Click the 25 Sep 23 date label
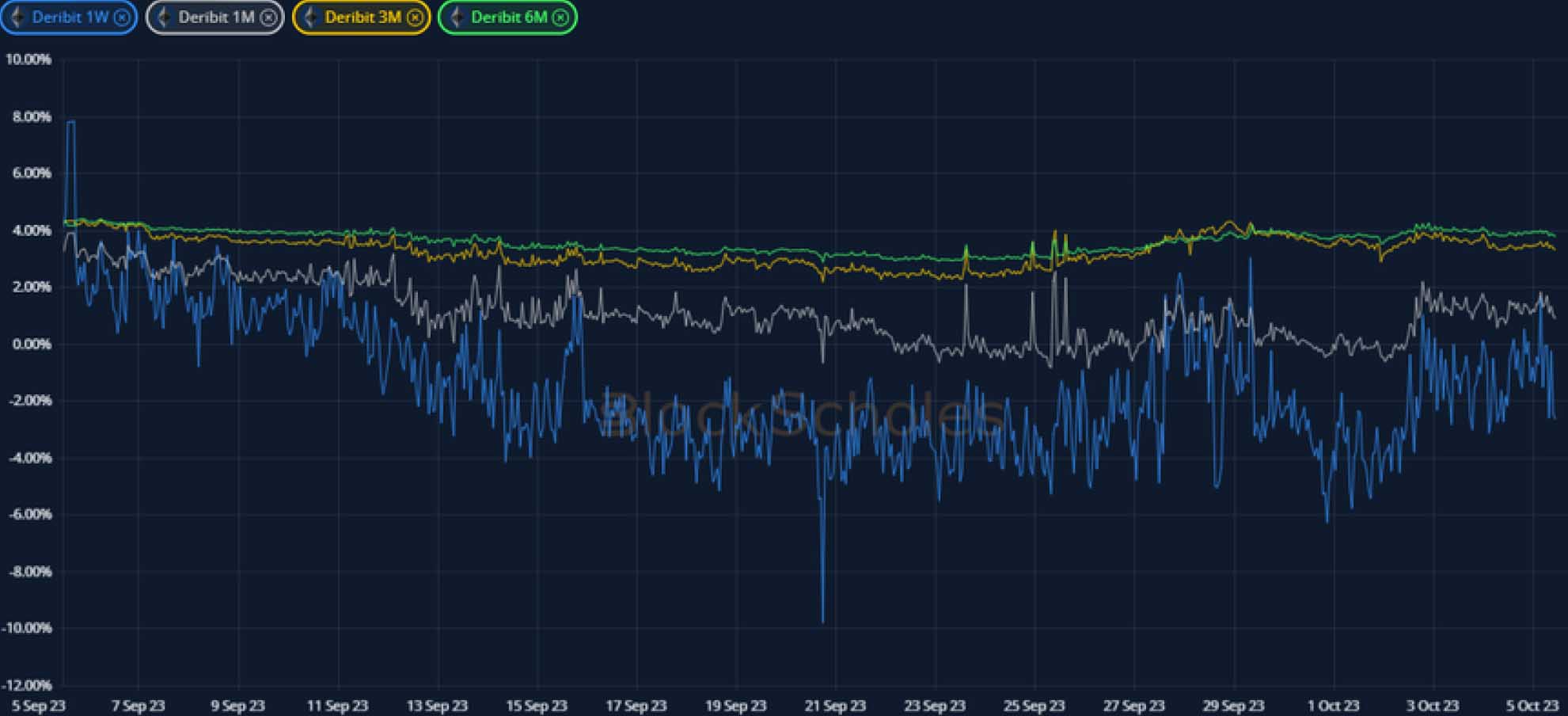The height and width of the screenshot is (716, 1568). click(x=1035, y=706)
